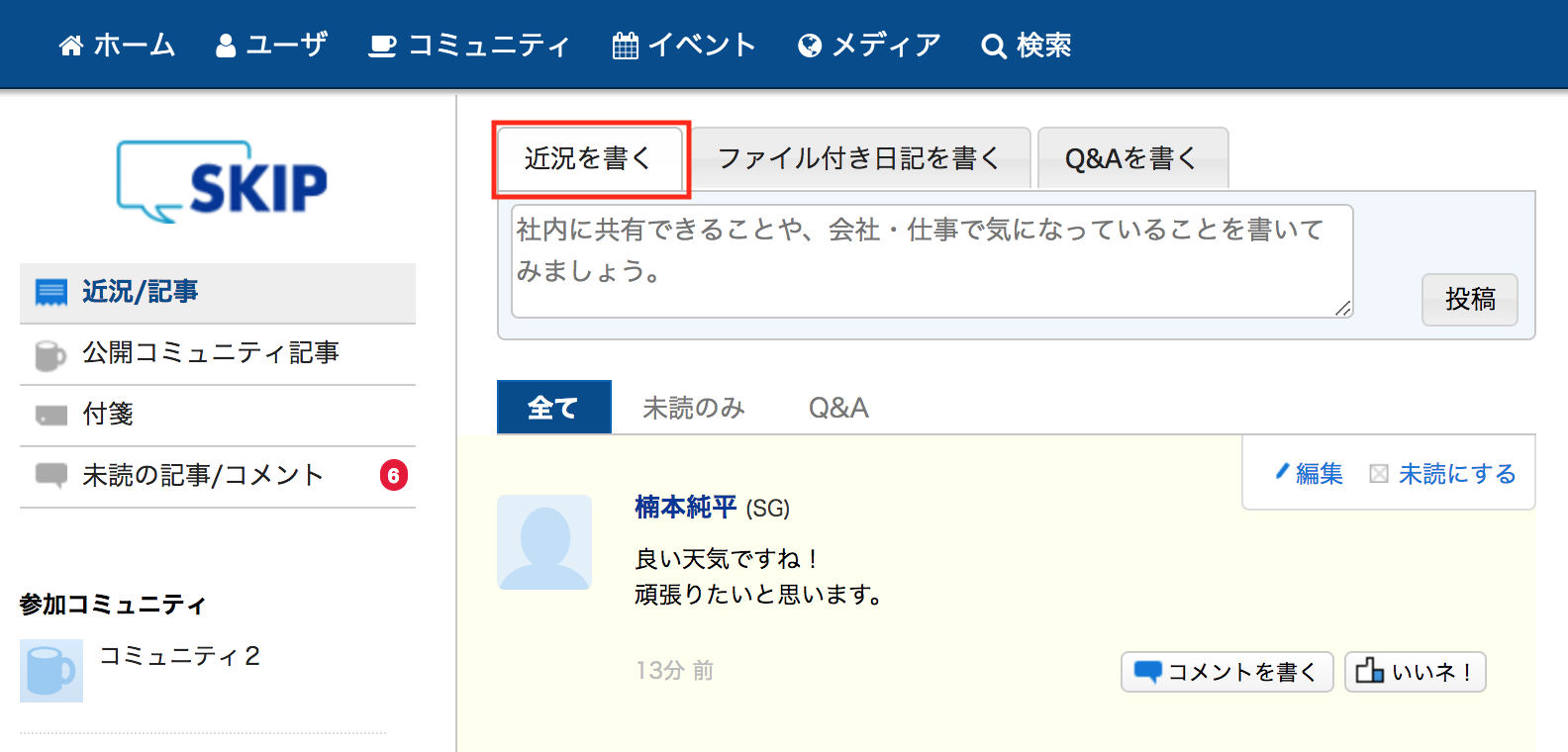Open the ユーザ (Users) menu
This screenshot has width=1568, height=752.
point(271,46)
